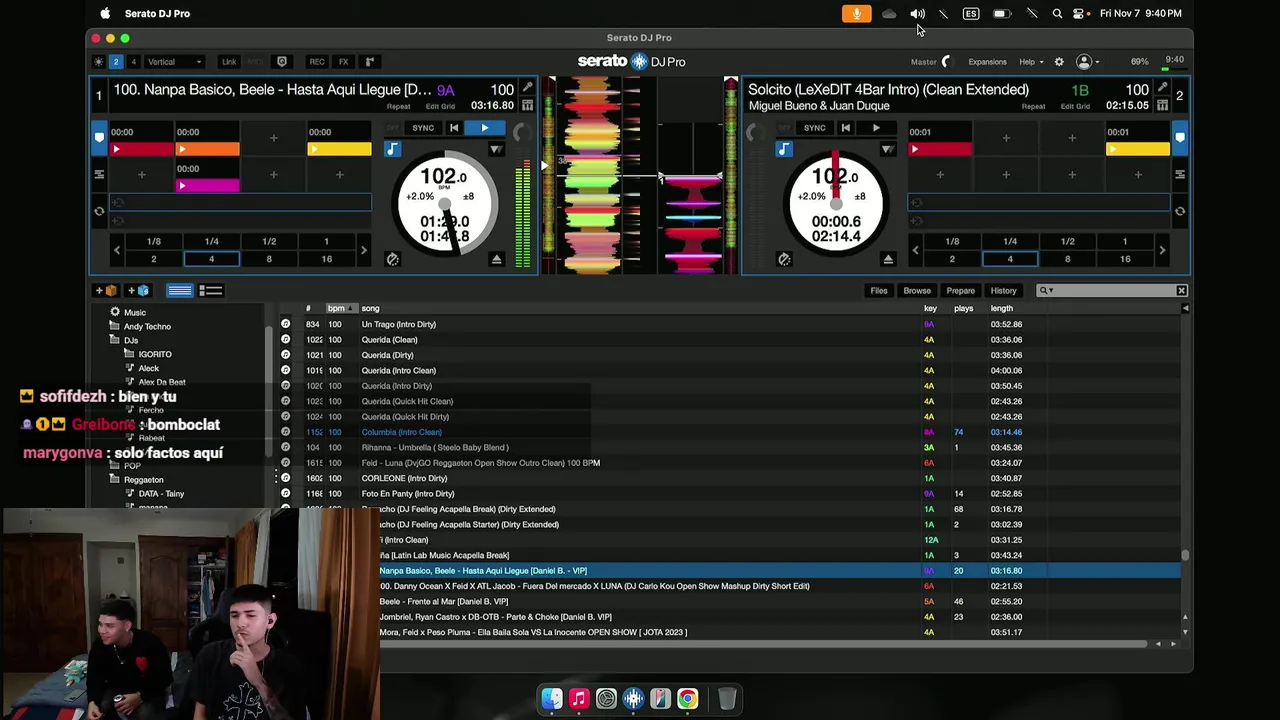Select the loops tab icon on deck 1
1280x720 pixels.
coord(99,211)
